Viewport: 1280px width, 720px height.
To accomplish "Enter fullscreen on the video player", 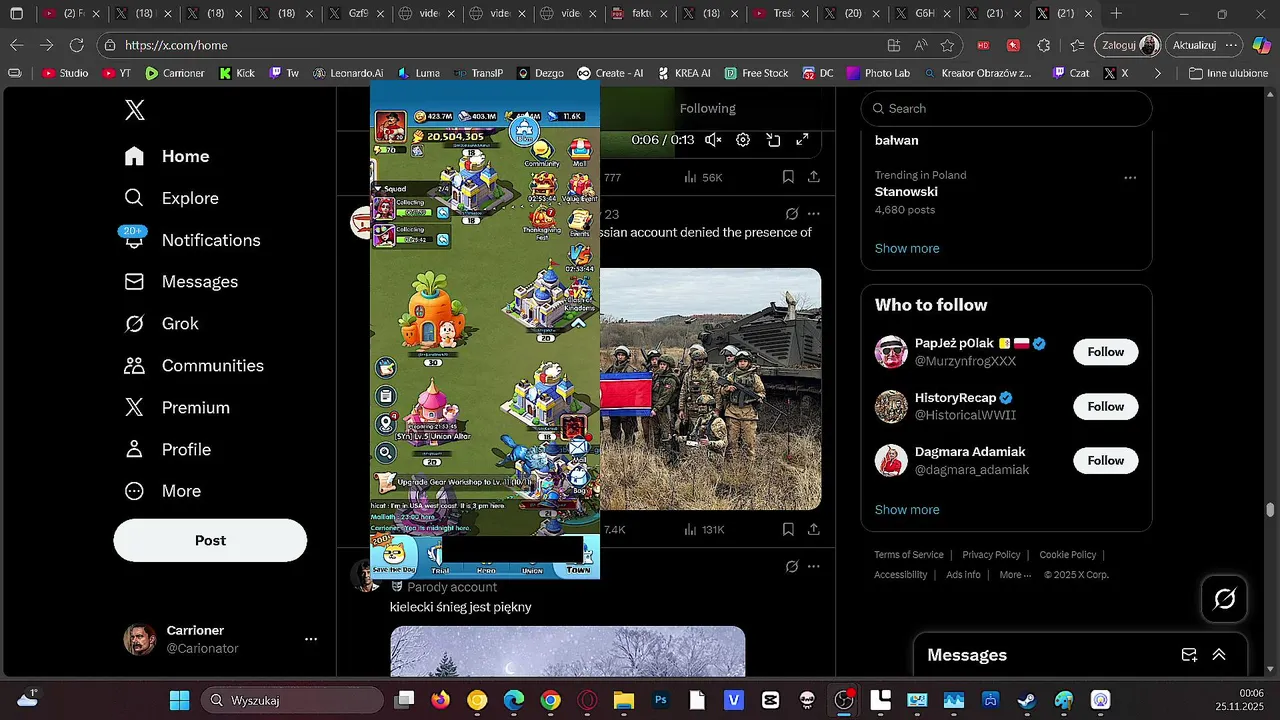I will click(802, 140).
